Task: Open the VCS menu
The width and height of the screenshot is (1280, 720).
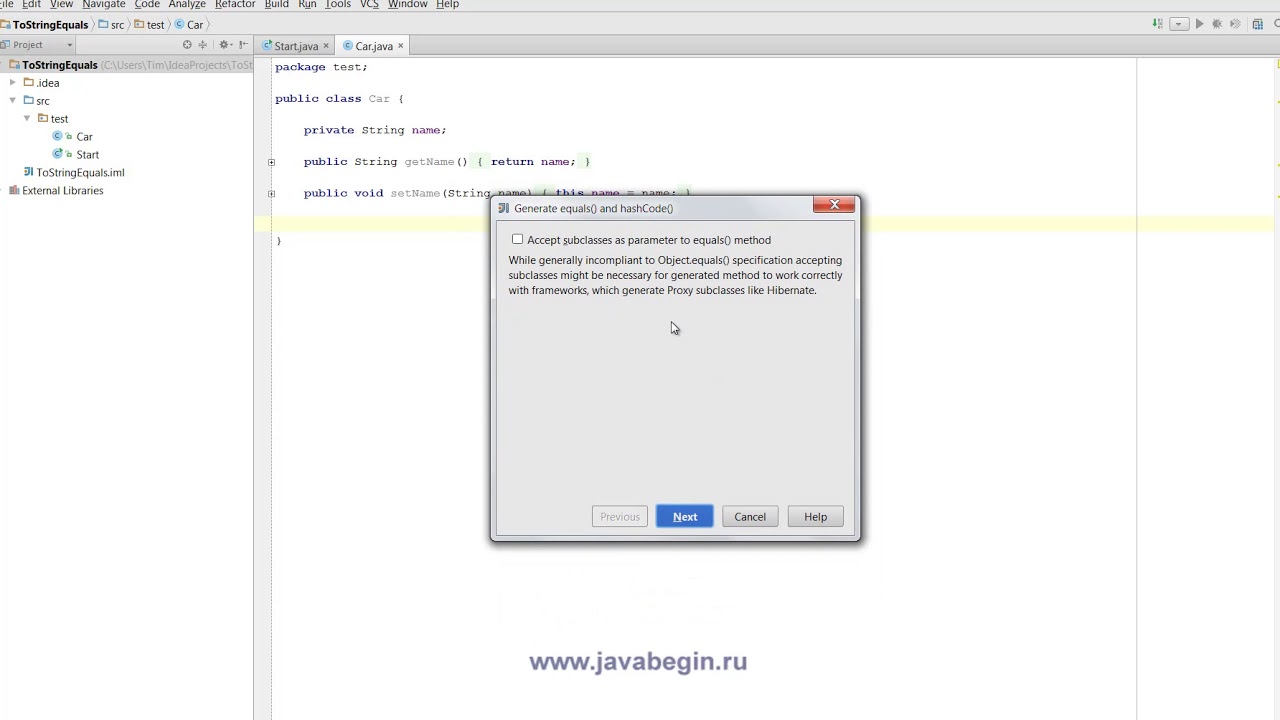Action: tap(369, 4)
